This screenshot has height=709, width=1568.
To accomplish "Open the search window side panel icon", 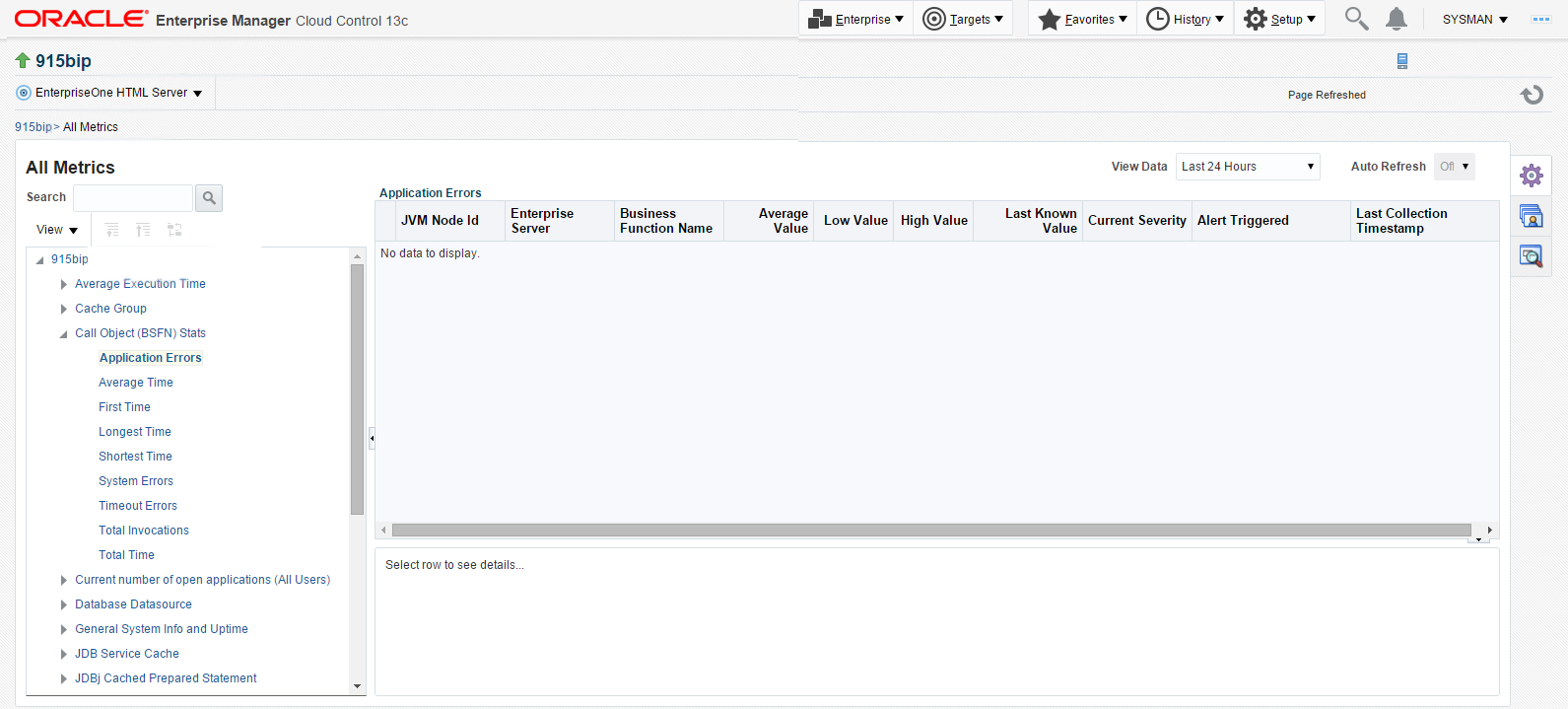I will (x=1532, y=256).
